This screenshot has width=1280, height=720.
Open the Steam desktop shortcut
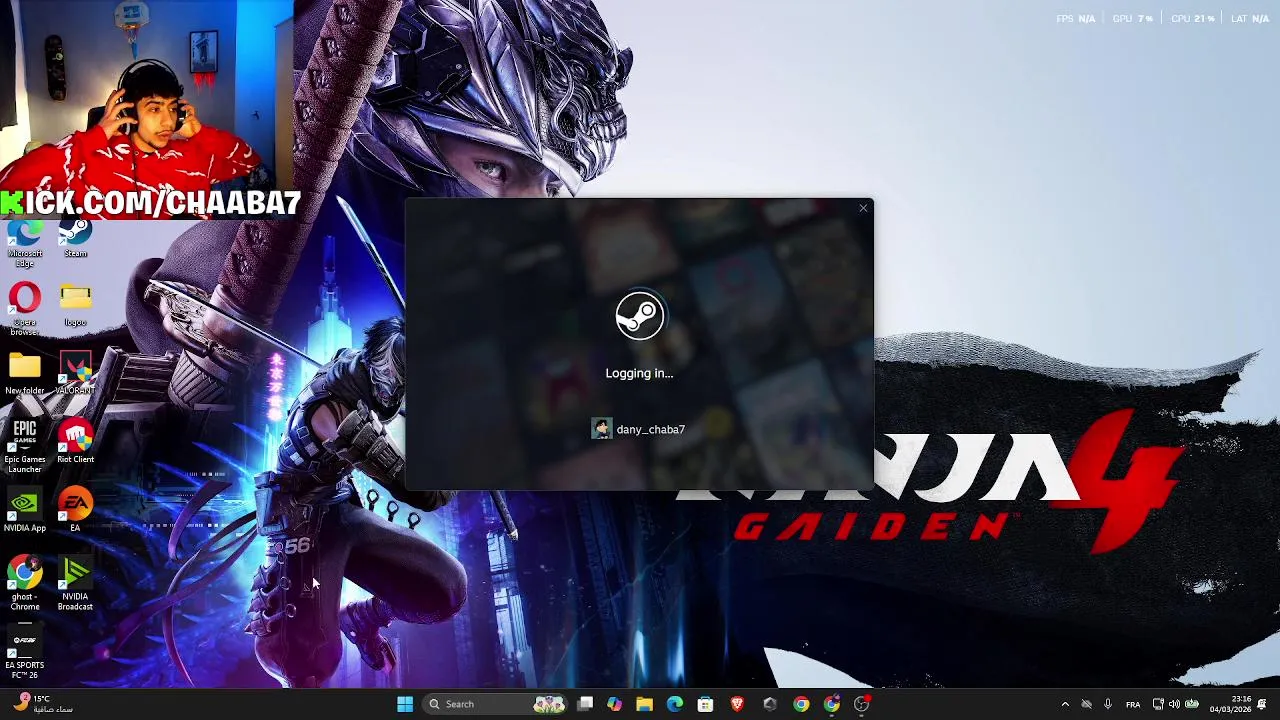[75, 239]
